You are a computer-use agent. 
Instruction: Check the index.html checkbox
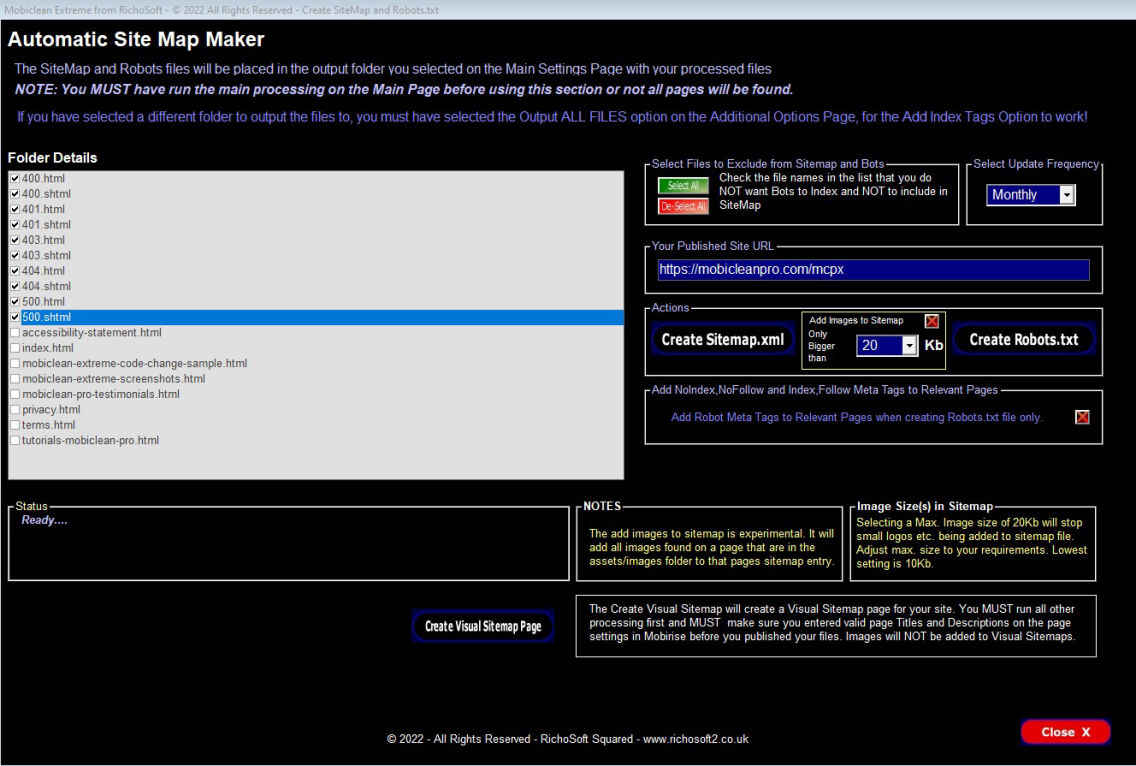coord(14,348)
